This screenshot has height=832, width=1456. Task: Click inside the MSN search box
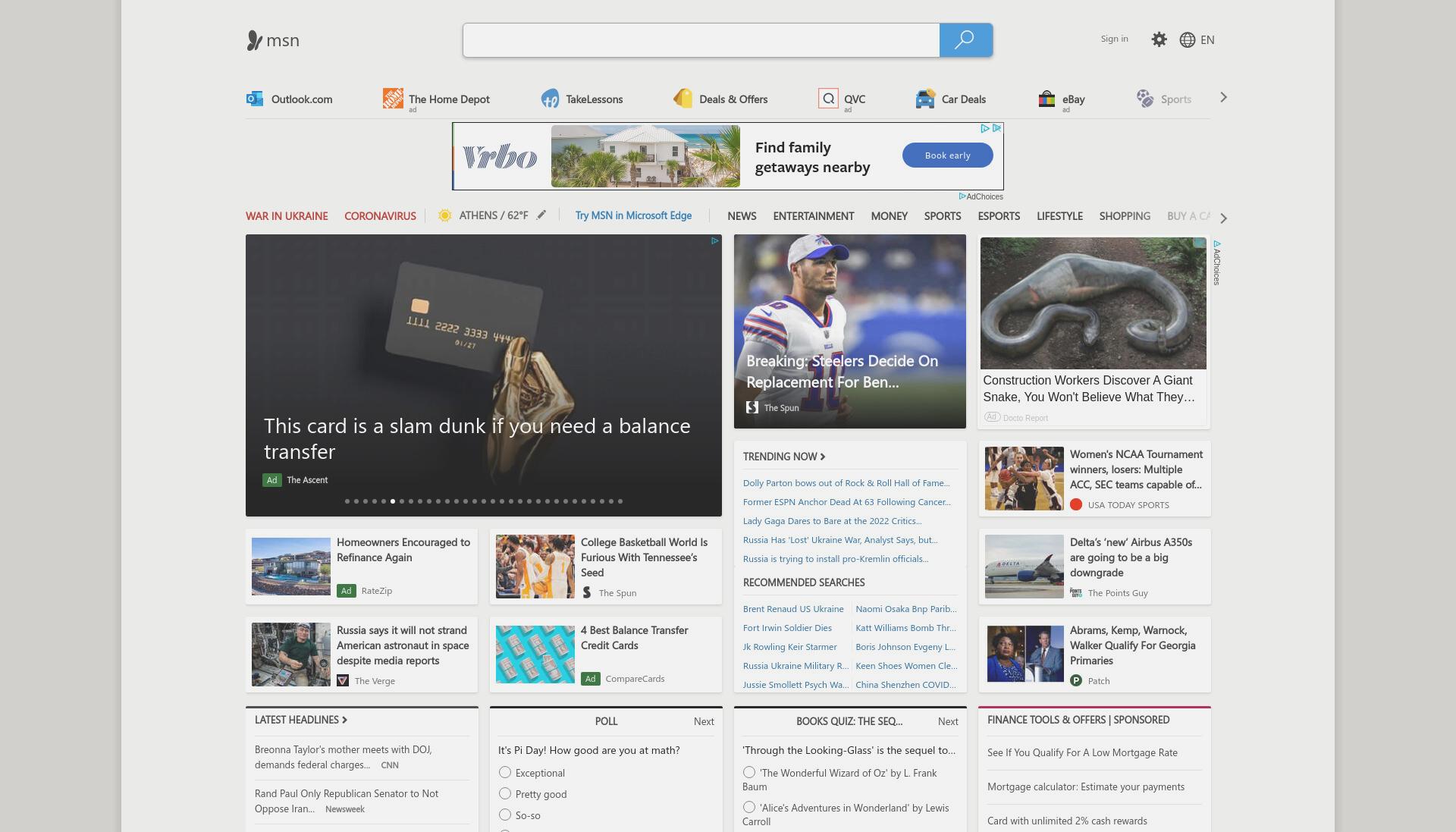[x=701, y=40]
